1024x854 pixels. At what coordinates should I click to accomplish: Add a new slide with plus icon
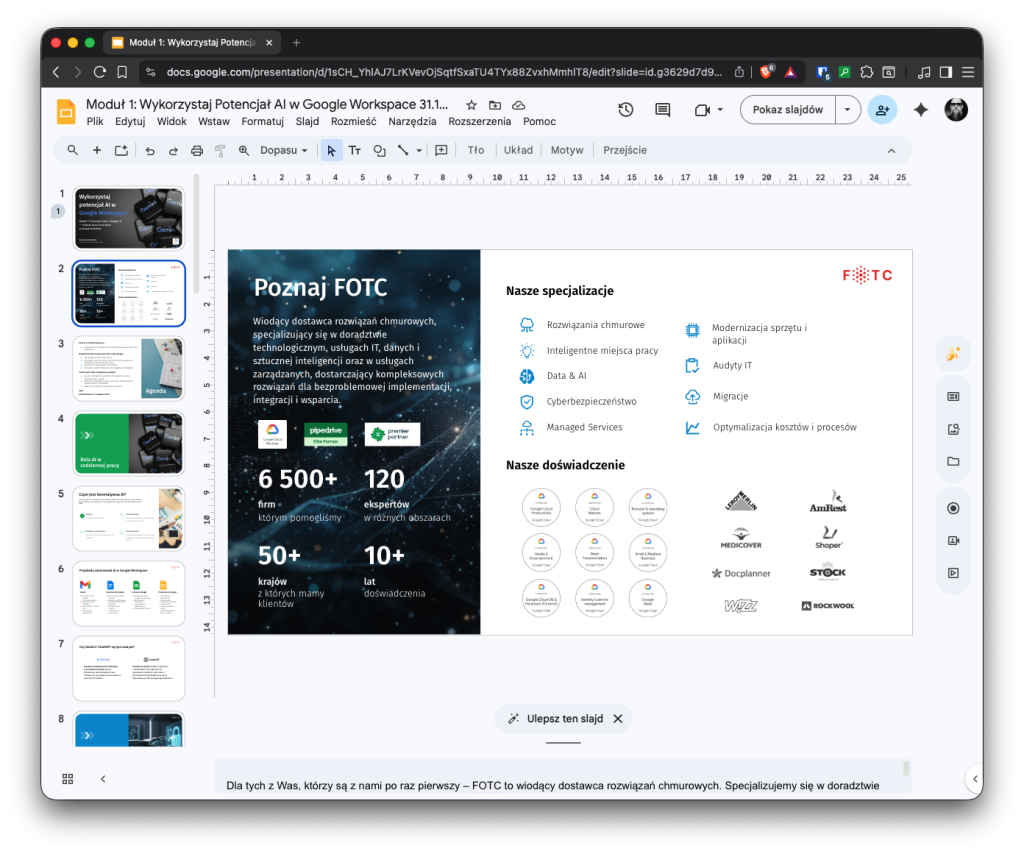tap(97, 150)
